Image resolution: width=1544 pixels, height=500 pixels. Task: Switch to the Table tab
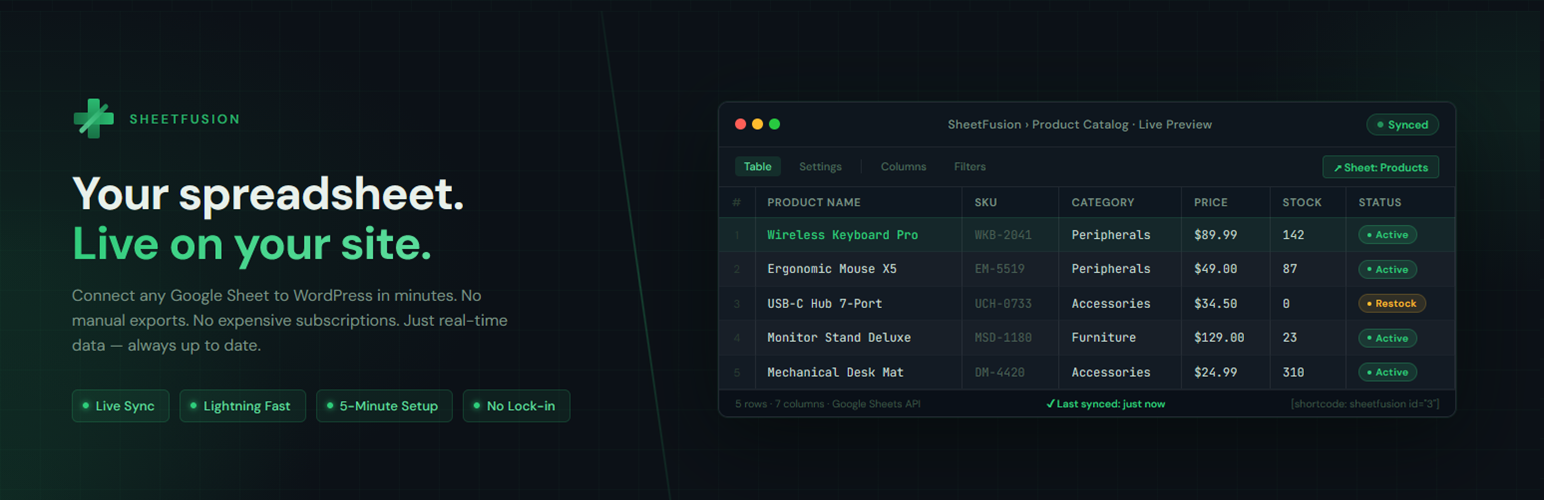(x=757, y=167)
